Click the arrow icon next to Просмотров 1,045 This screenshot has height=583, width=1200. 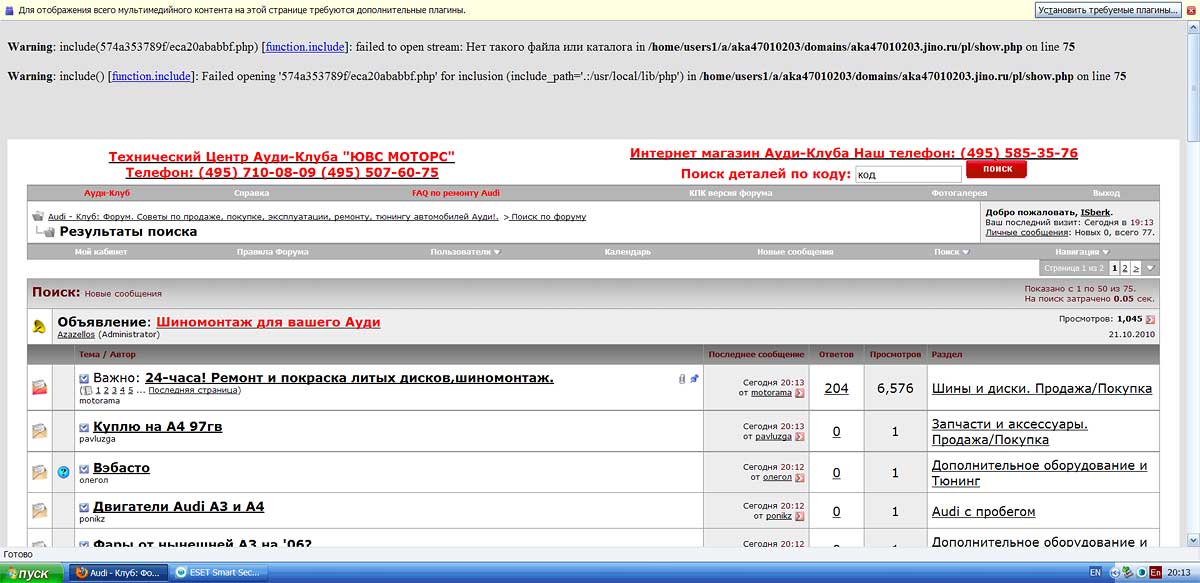tap(1150, 319)
